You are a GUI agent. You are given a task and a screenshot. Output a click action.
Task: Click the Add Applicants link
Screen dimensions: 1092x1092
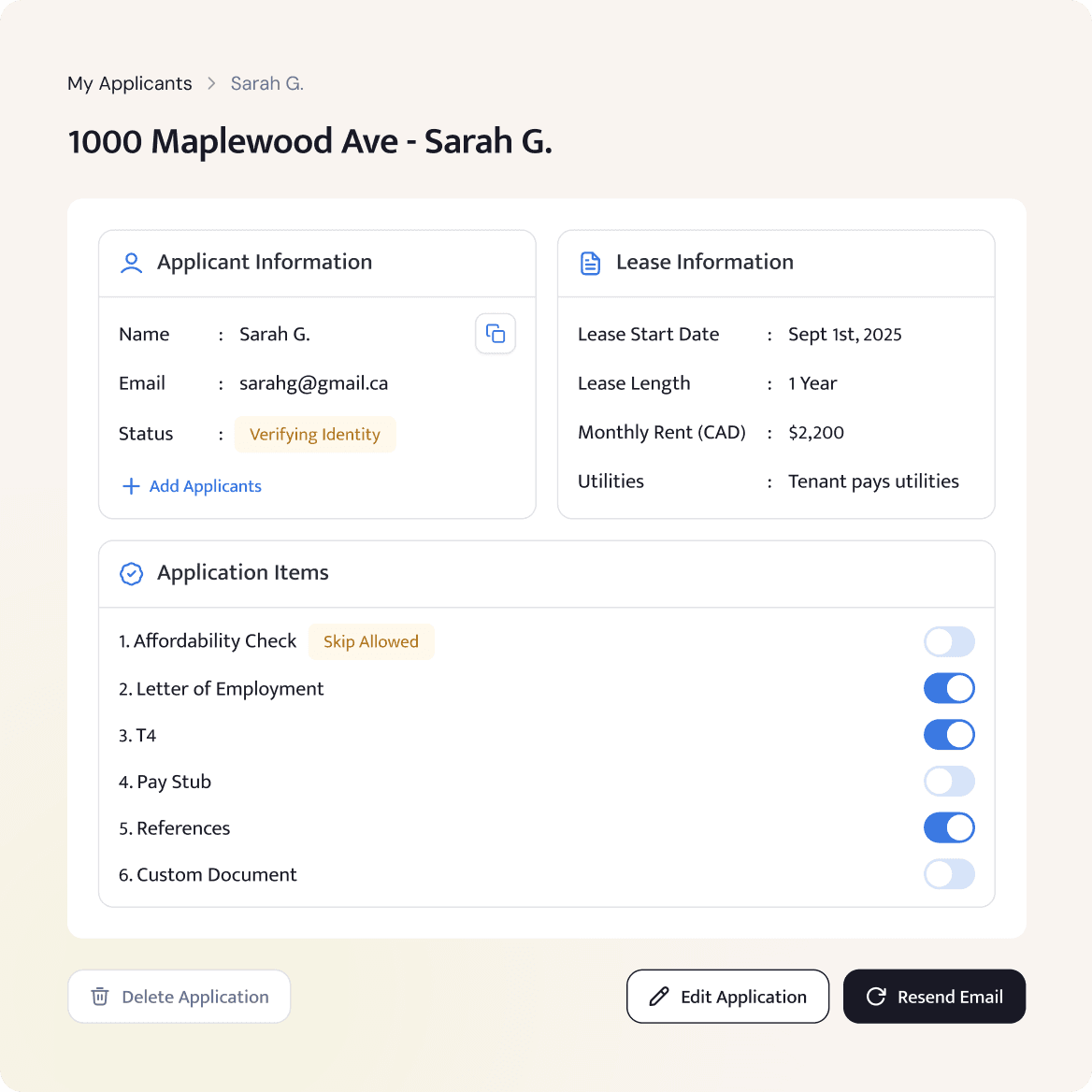[205, 486]
